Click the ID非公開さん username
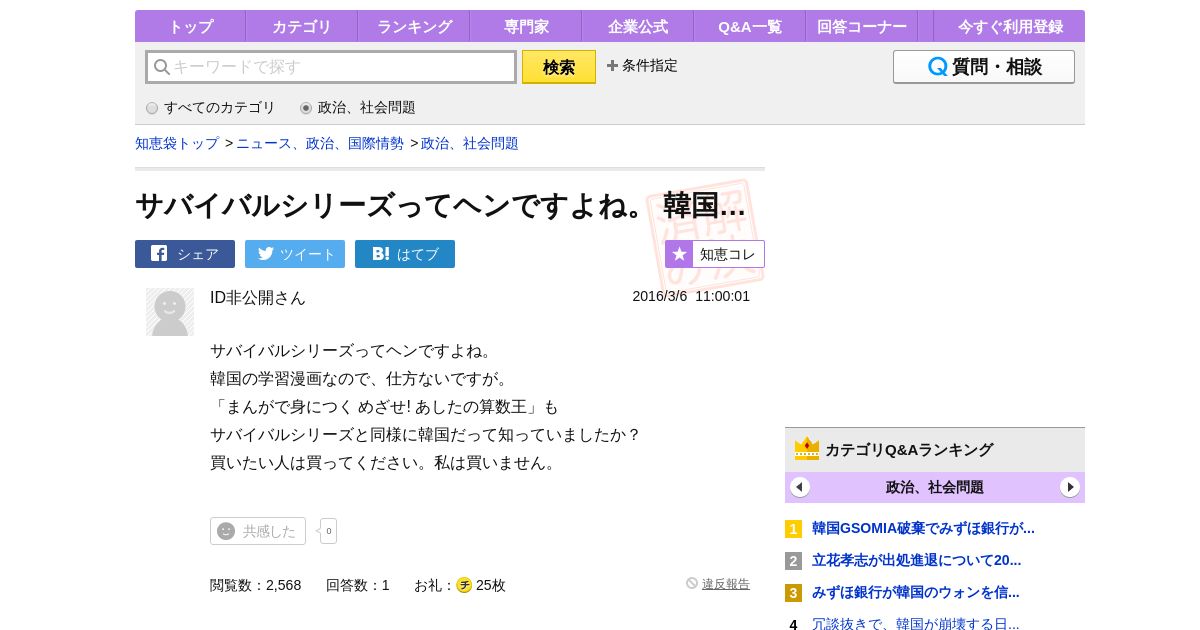This screenshot has height=630, width=1200. [x=258, y=298]
